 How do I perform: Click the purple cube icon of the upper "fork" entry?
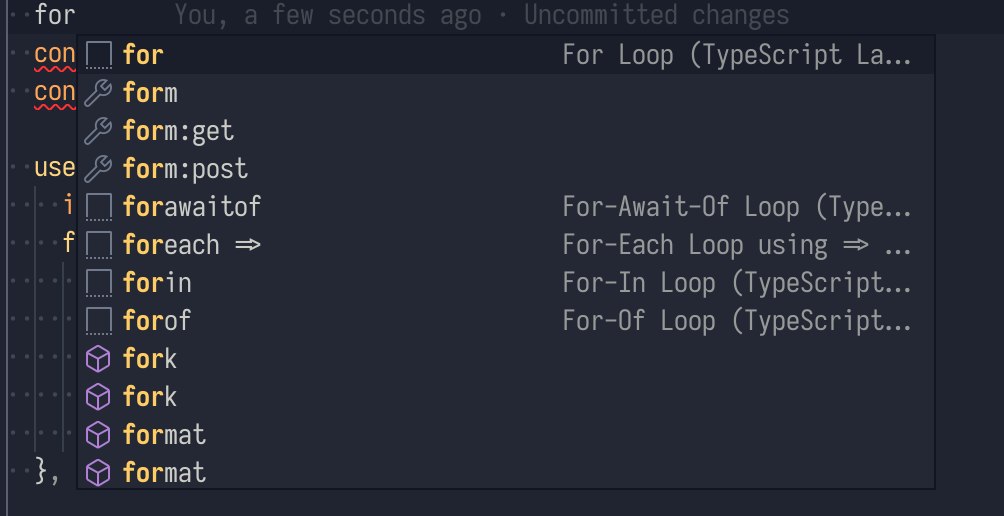(98, 359)
